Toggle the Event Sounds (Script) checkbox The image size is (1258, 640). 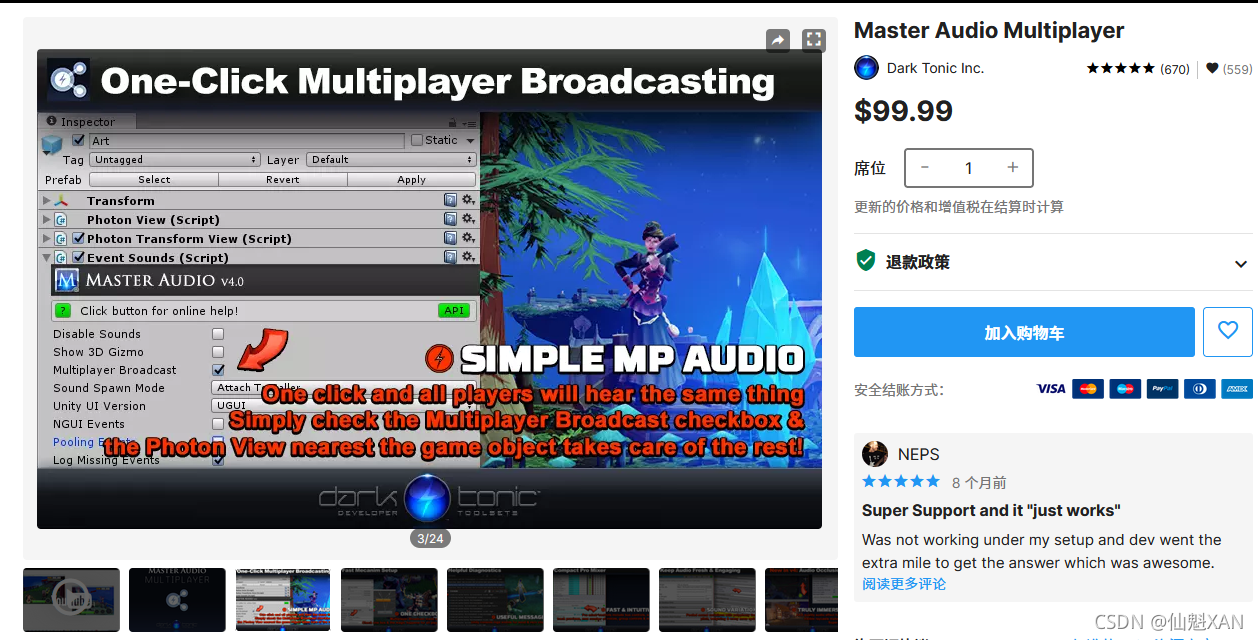(x=79, y=257)
